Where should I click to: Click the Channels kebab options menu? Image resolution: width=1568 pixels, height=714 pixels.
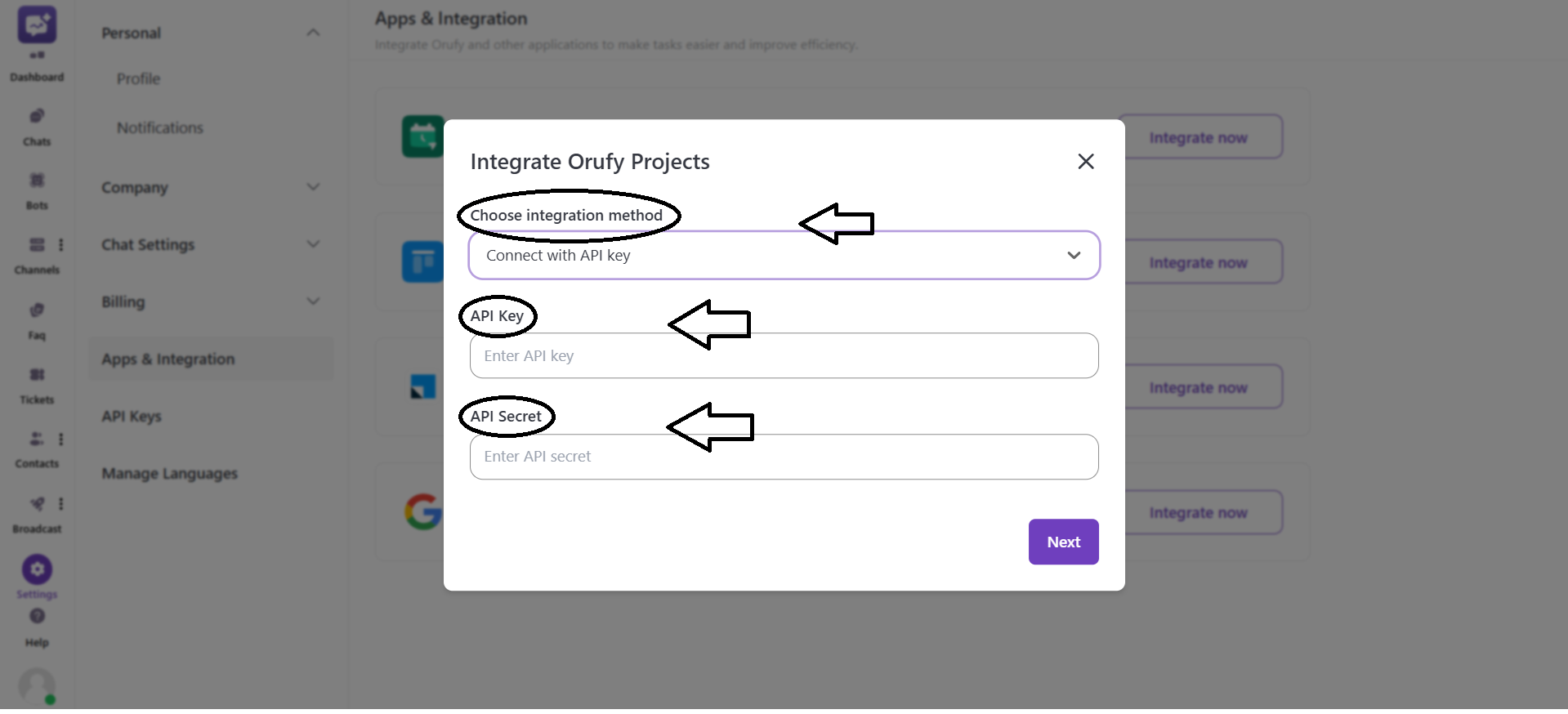(x=61, y=244)
